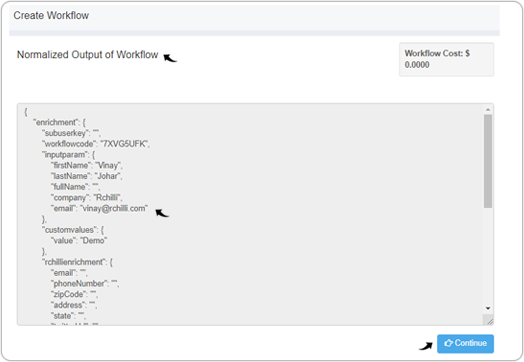Click the pointing hand icon in Continue
Viewport: 524px width, 362px height.
tap(448, 343)
